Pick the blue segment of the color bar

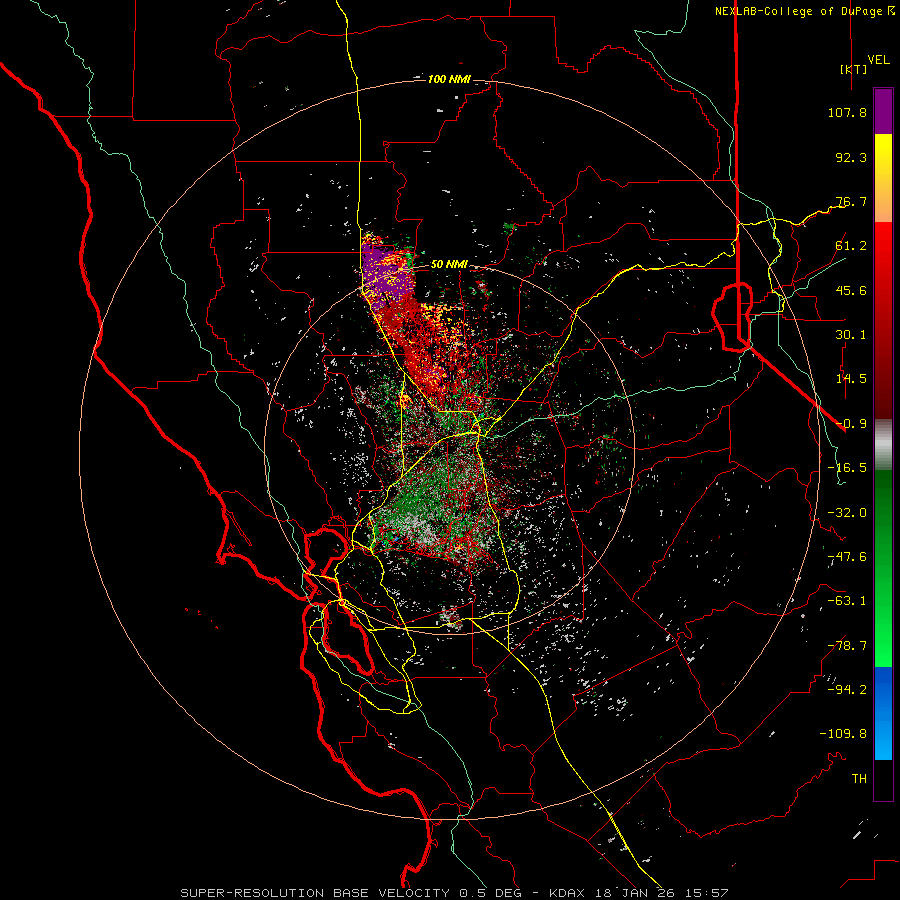(x=883, y=713)
